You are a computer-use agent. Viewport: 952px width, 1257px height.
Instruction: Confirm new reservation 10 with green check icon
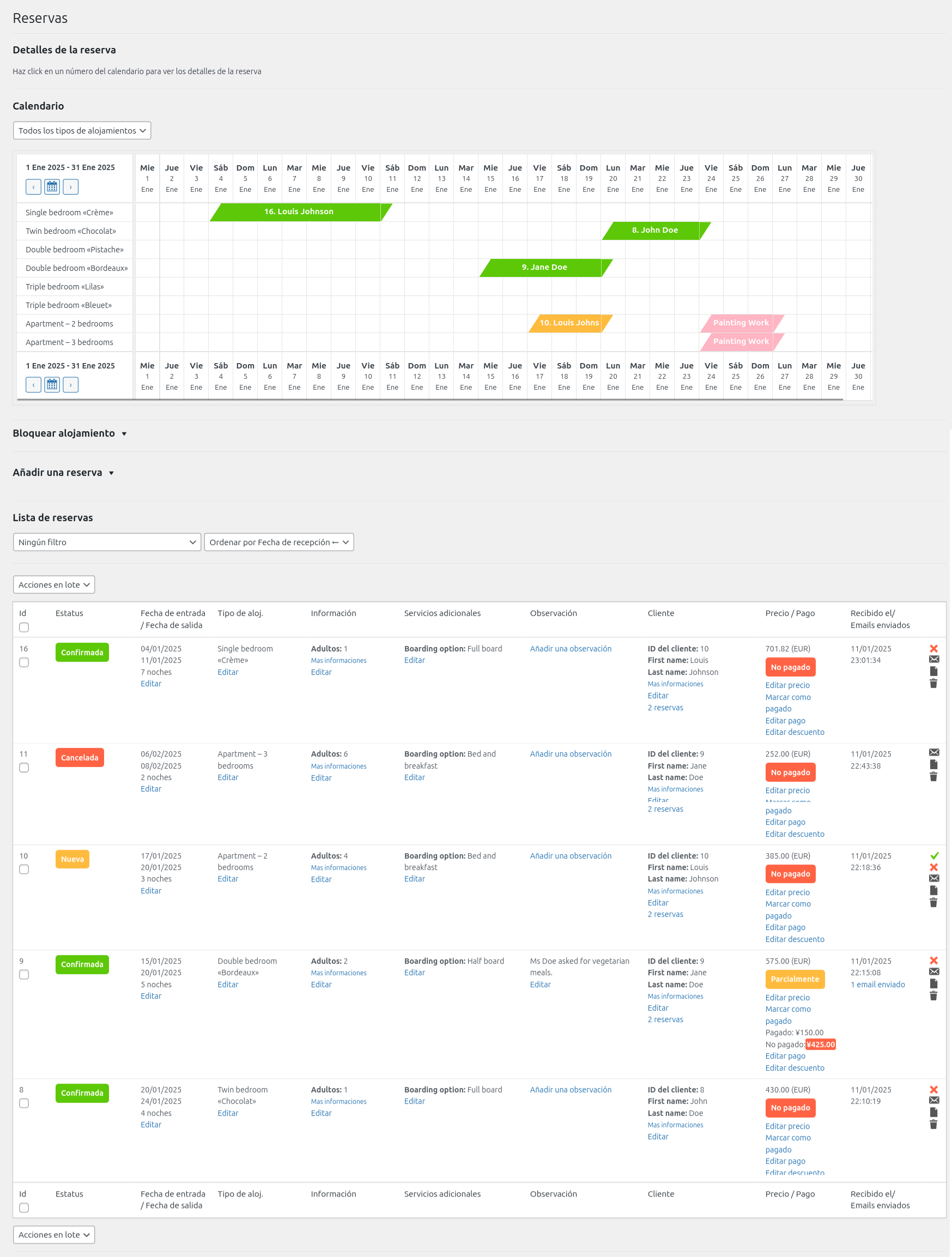pos(933,856)
